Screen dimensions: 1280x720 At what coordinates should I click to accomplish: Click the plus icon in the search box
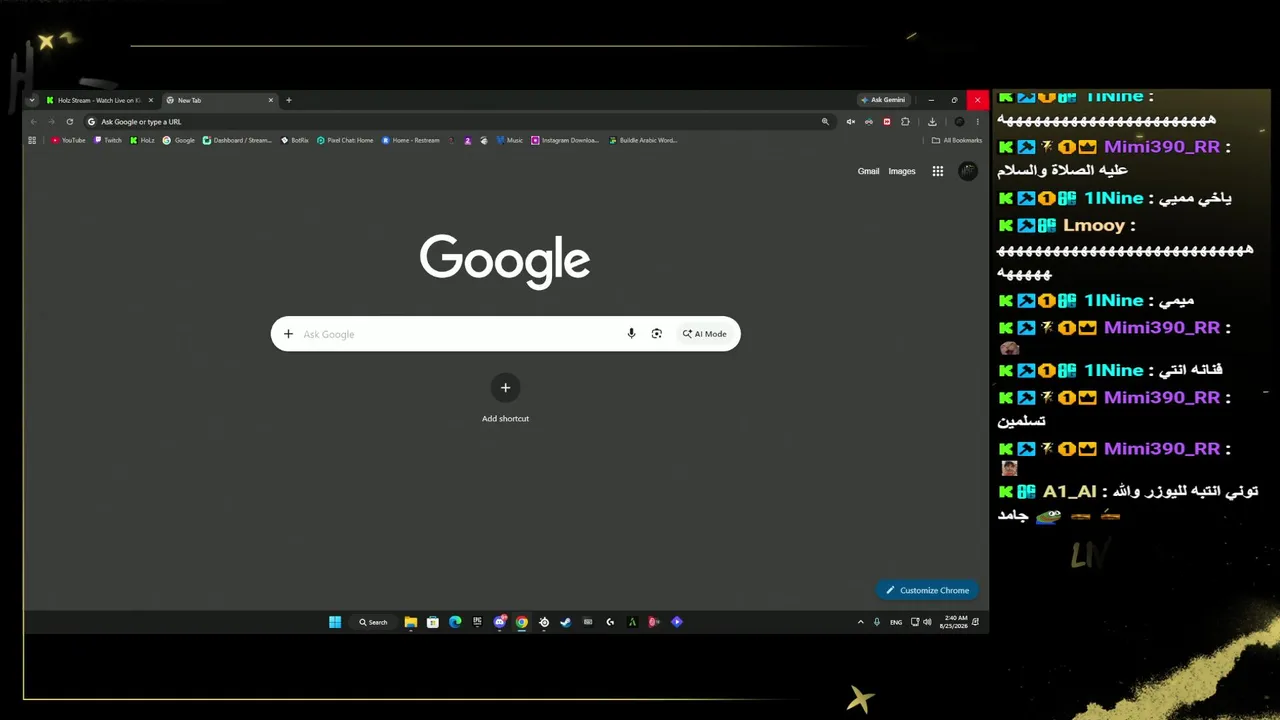pyautogui.click(x=288, y=334)
